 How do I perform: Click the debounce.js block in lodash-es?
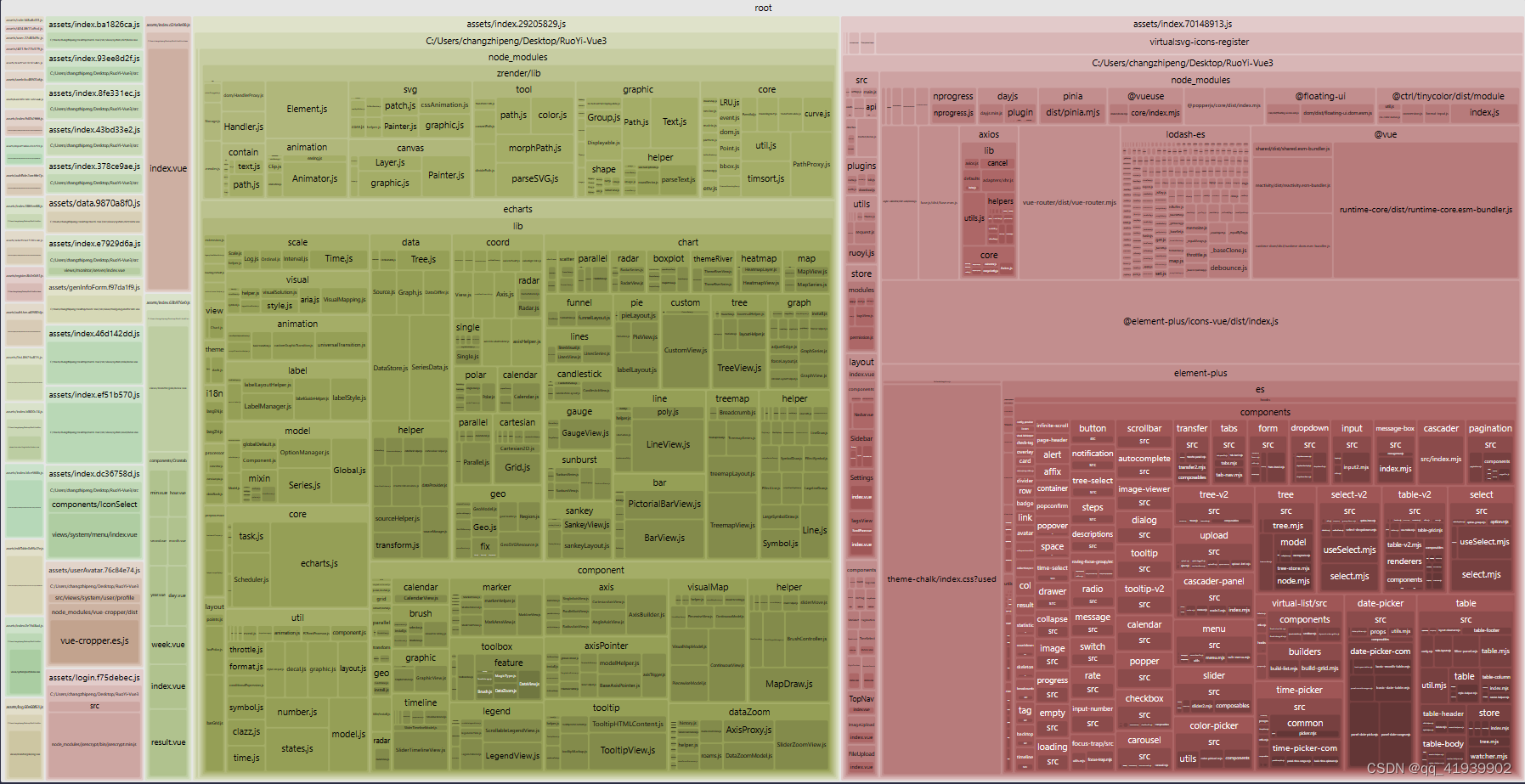click(1228, 268)
